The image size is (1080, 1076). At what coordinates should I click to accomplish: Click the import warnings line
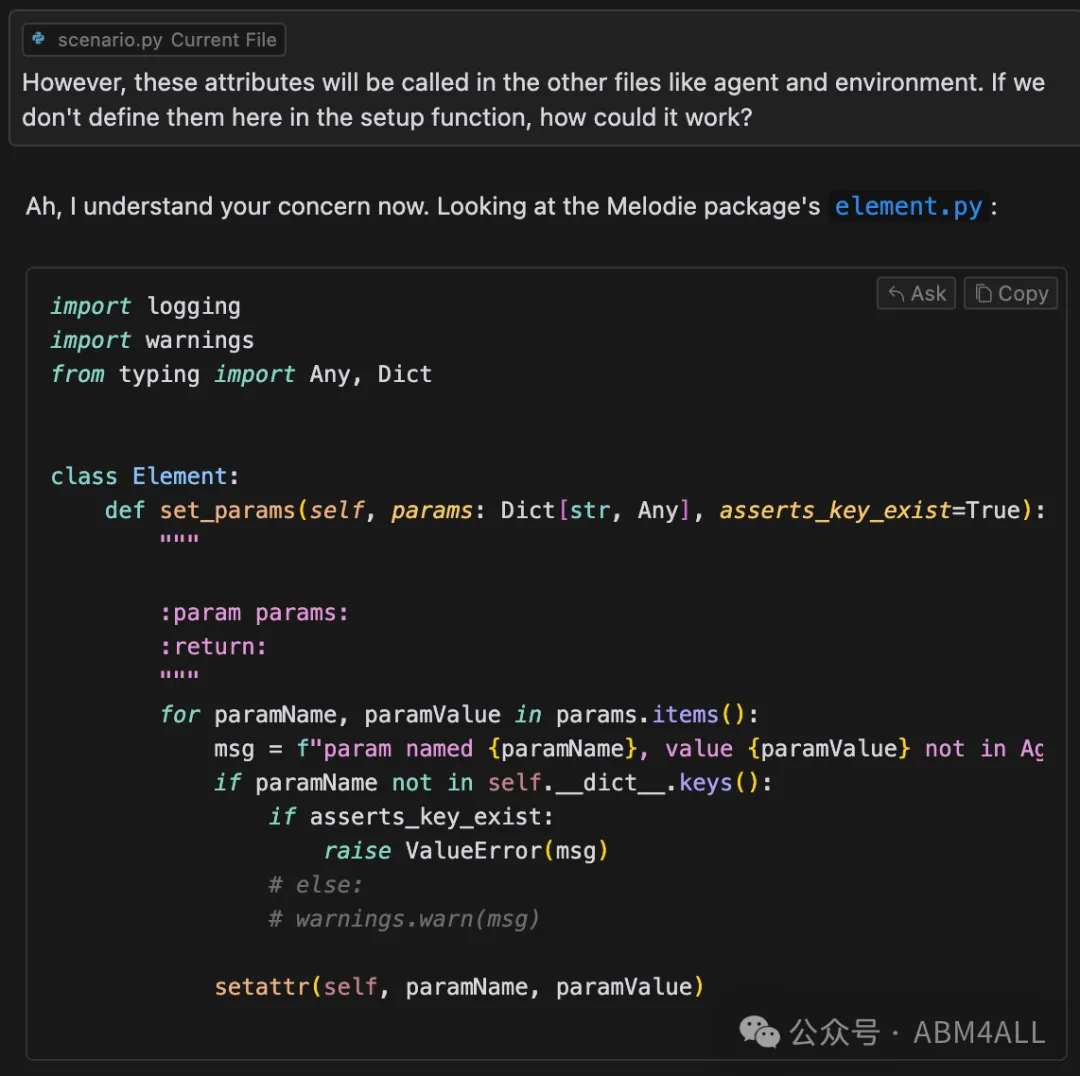pyautogui.click(x=152, y=340)
